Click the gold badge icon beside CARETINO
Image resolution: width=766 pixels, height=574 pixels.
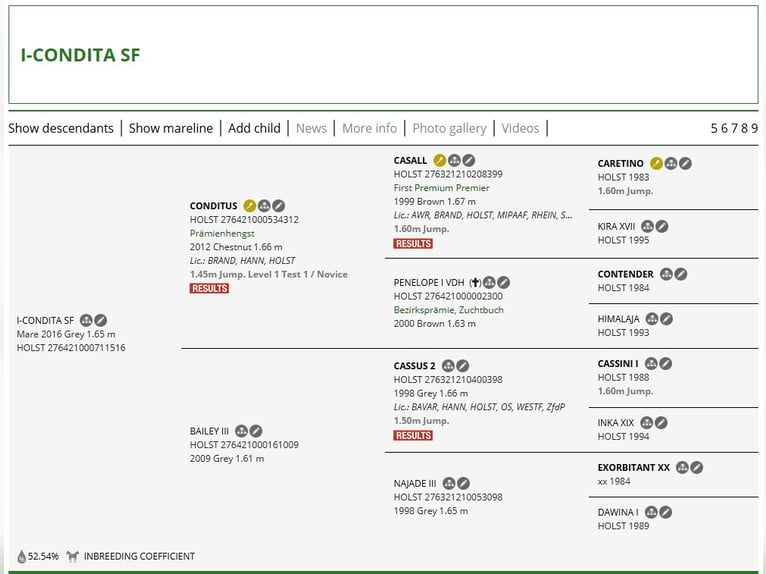656,163
